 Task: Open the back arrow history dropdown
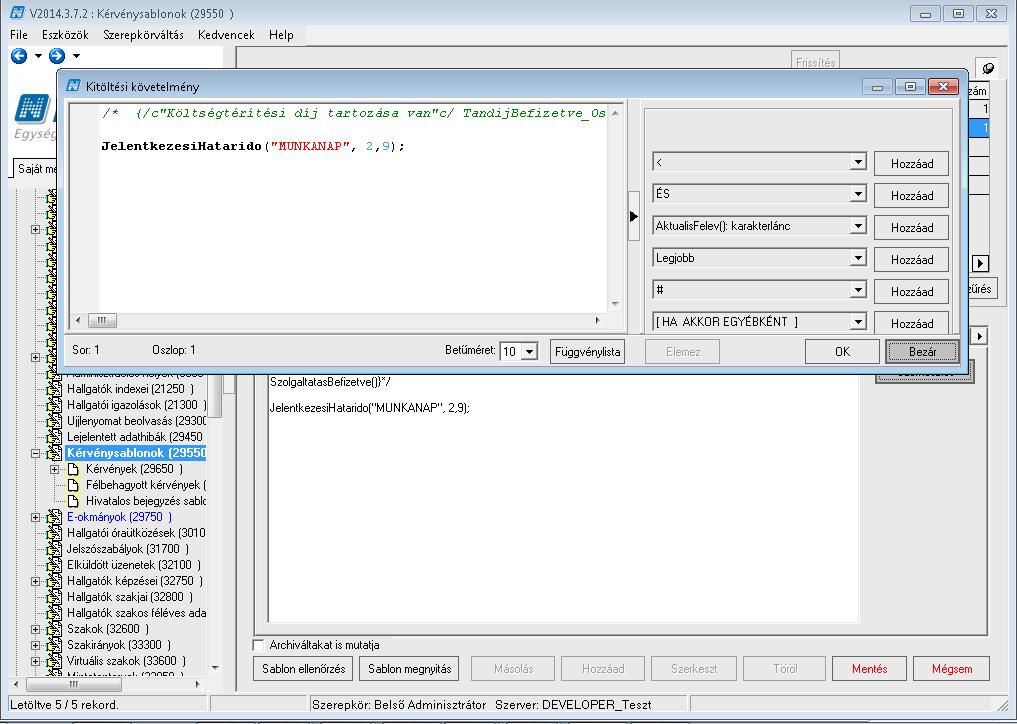38,56
